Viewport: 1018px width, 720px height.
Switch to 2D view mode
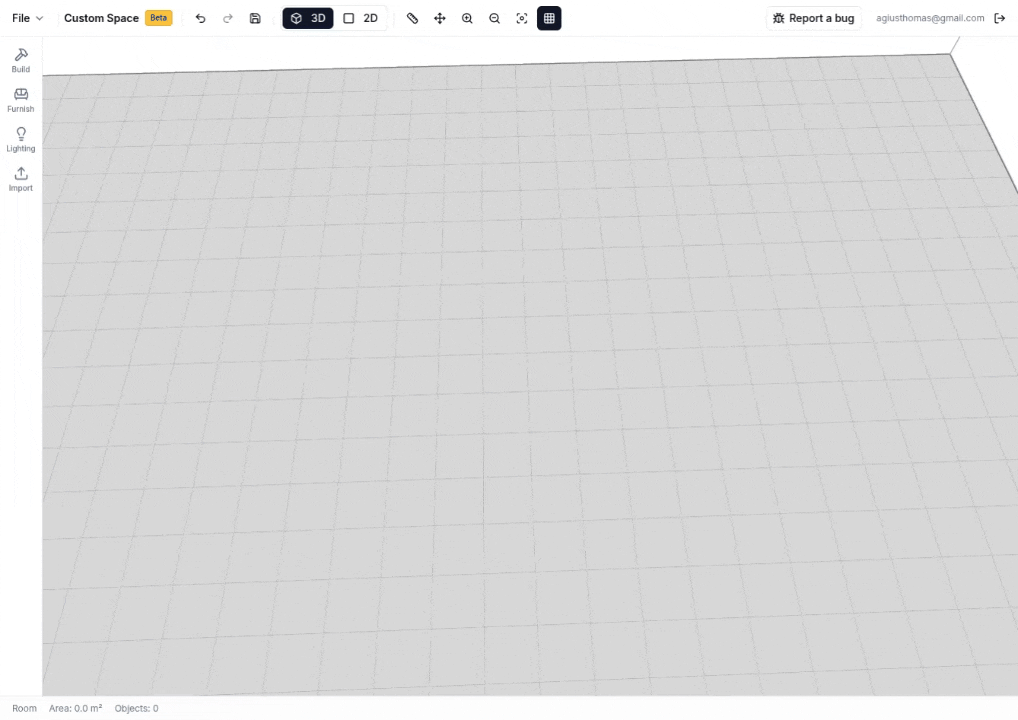(360, 18)
